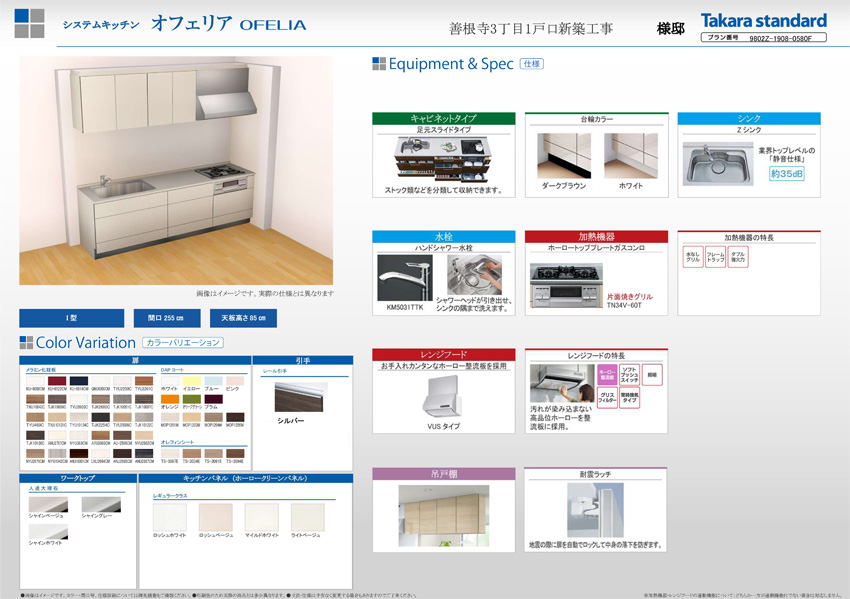Click the Z sink photo
Screen dimensions: 850x599
[718, 164]
